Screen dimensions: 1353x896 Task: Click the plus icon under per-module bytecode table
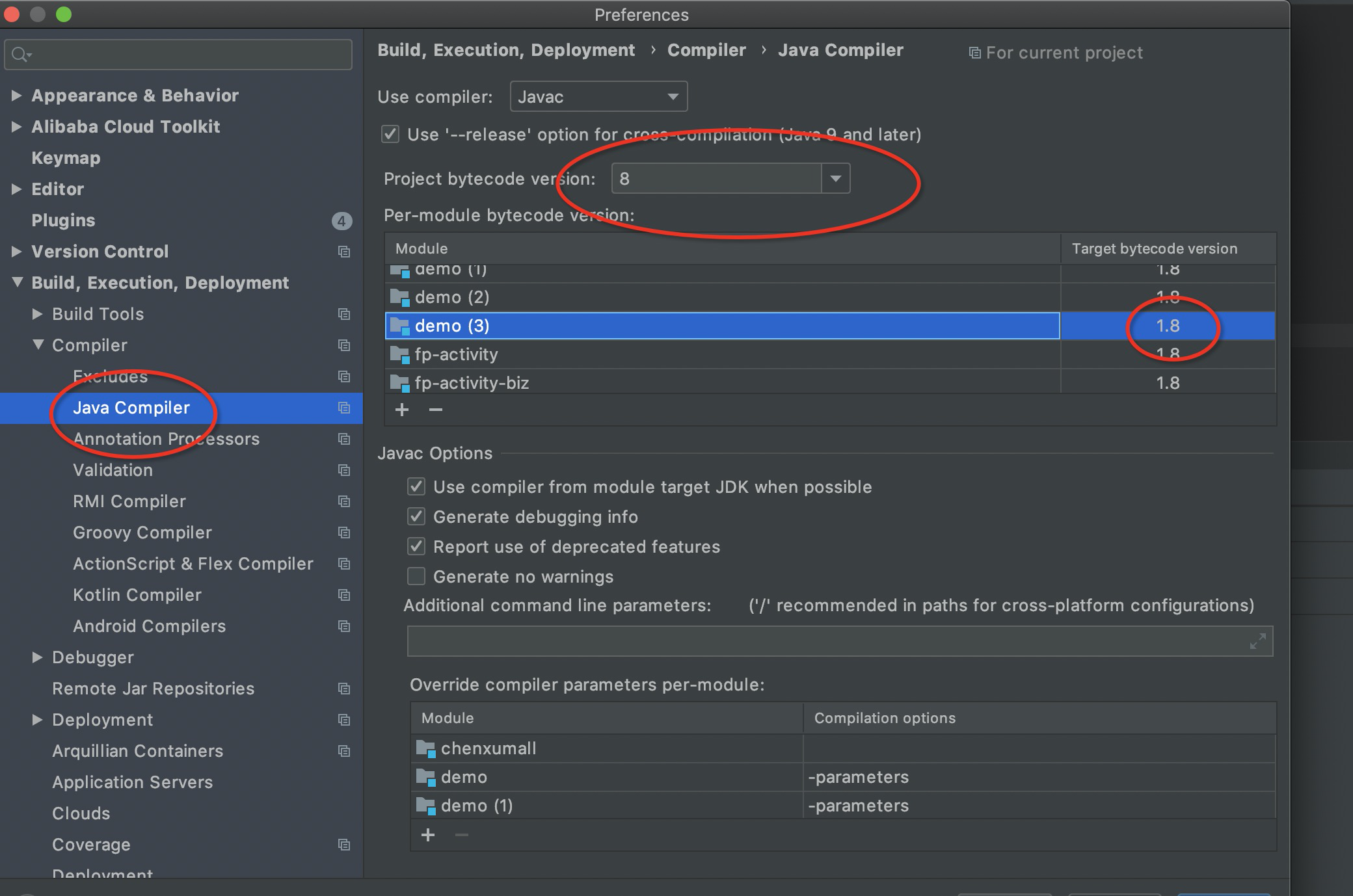click(402, 410)
